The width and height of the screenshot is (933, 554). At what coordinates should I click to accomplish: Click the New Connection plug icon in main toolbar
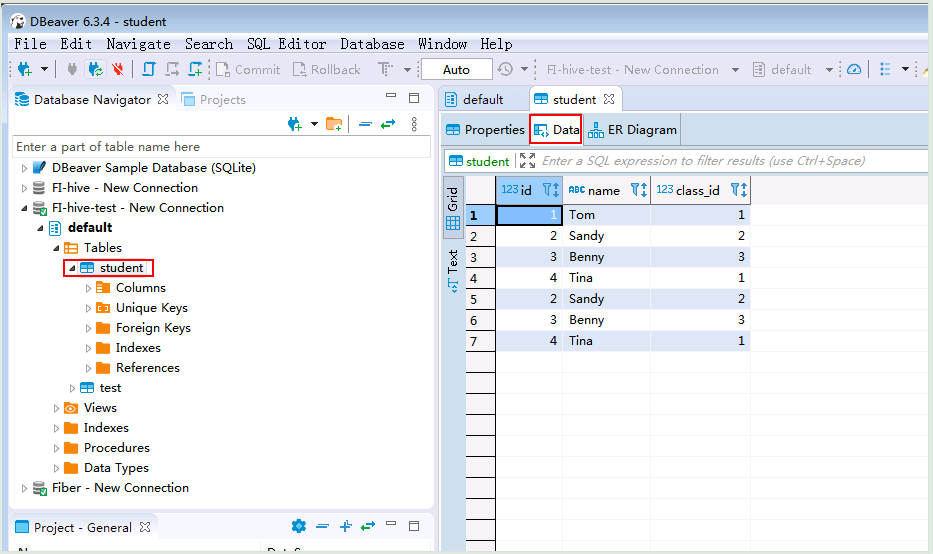pyautogui.click(x=25, y=70)
